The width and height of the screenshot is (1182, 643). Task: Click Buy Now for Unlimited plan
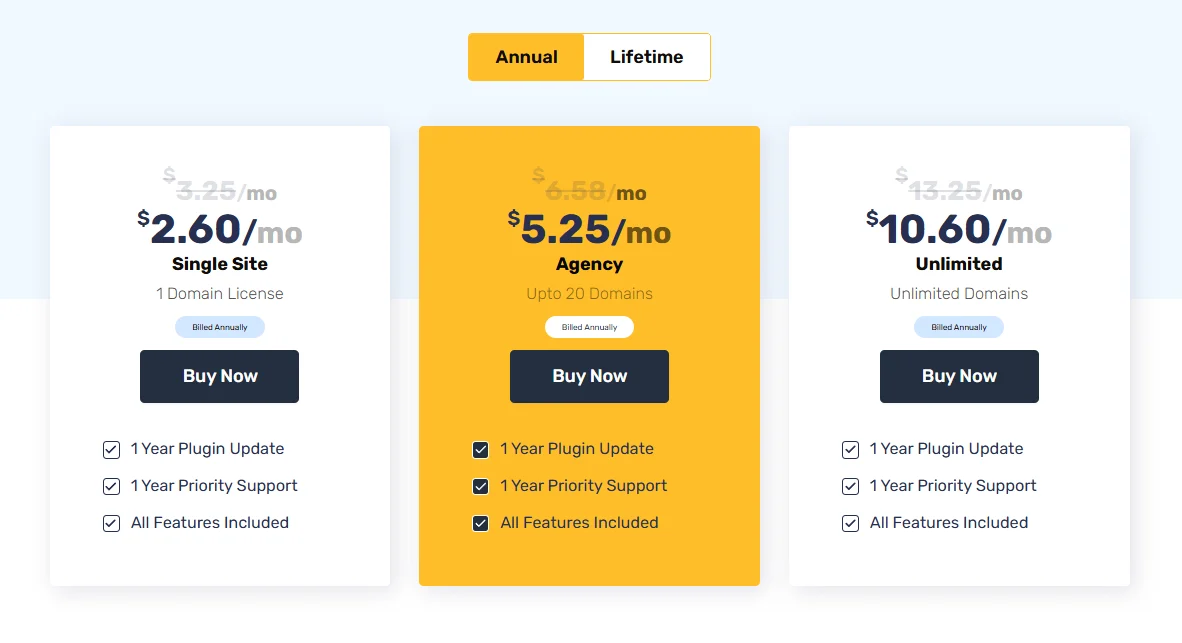pos(959,376)
